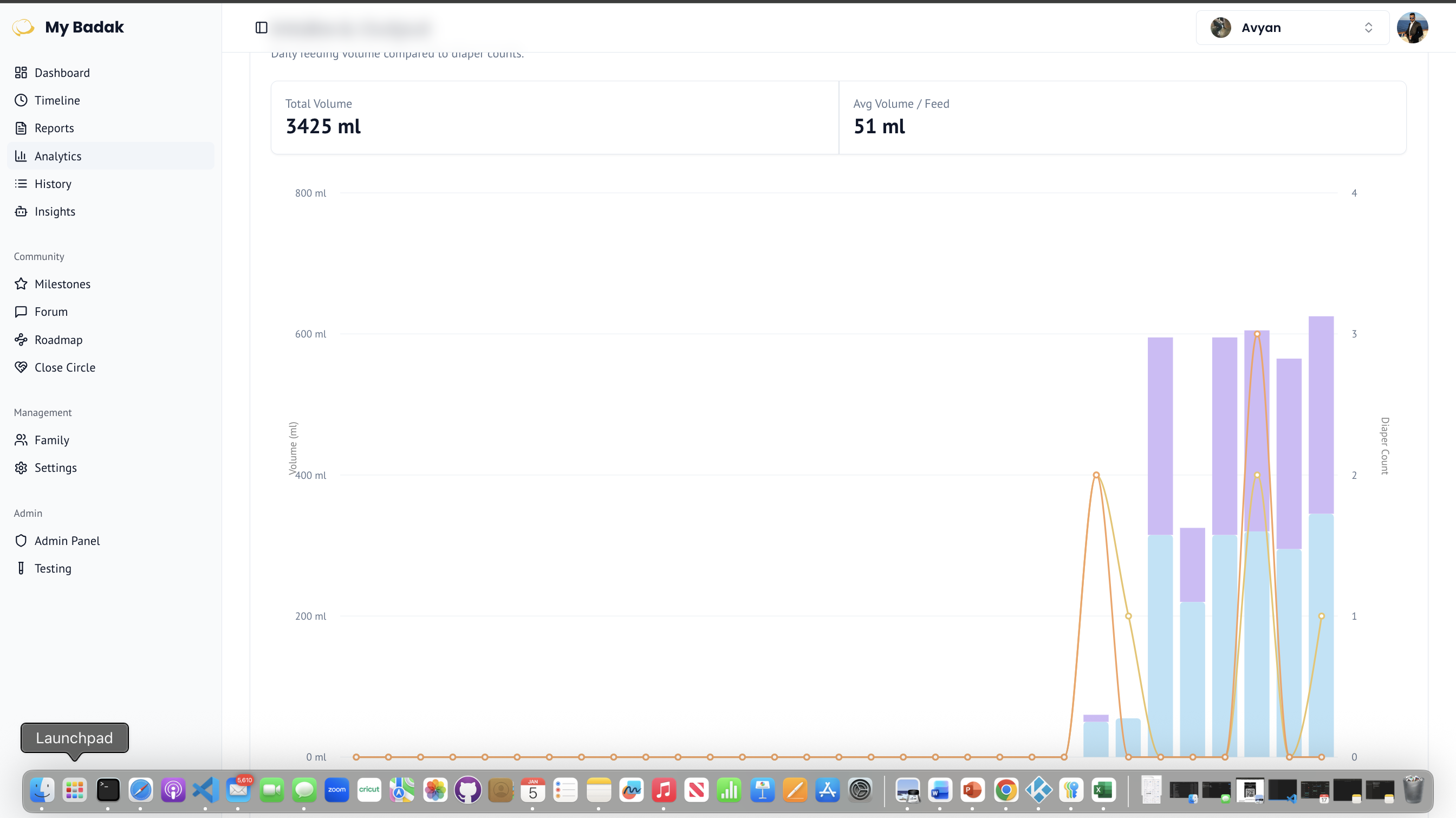Viewport: 1456px width, 818px height.
Task: Open the Dashboard page
Action: (62, 73)
